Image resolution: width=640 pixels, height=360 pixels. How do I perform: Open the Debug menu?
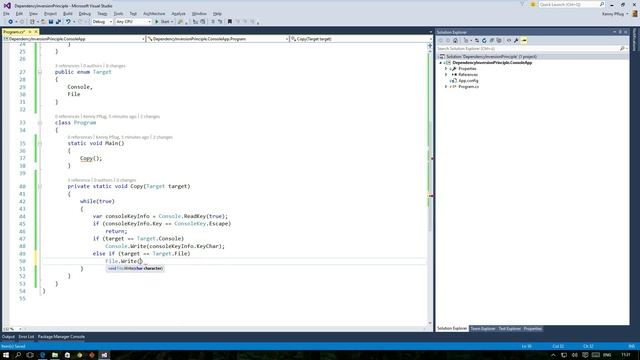tap(85, 14)
